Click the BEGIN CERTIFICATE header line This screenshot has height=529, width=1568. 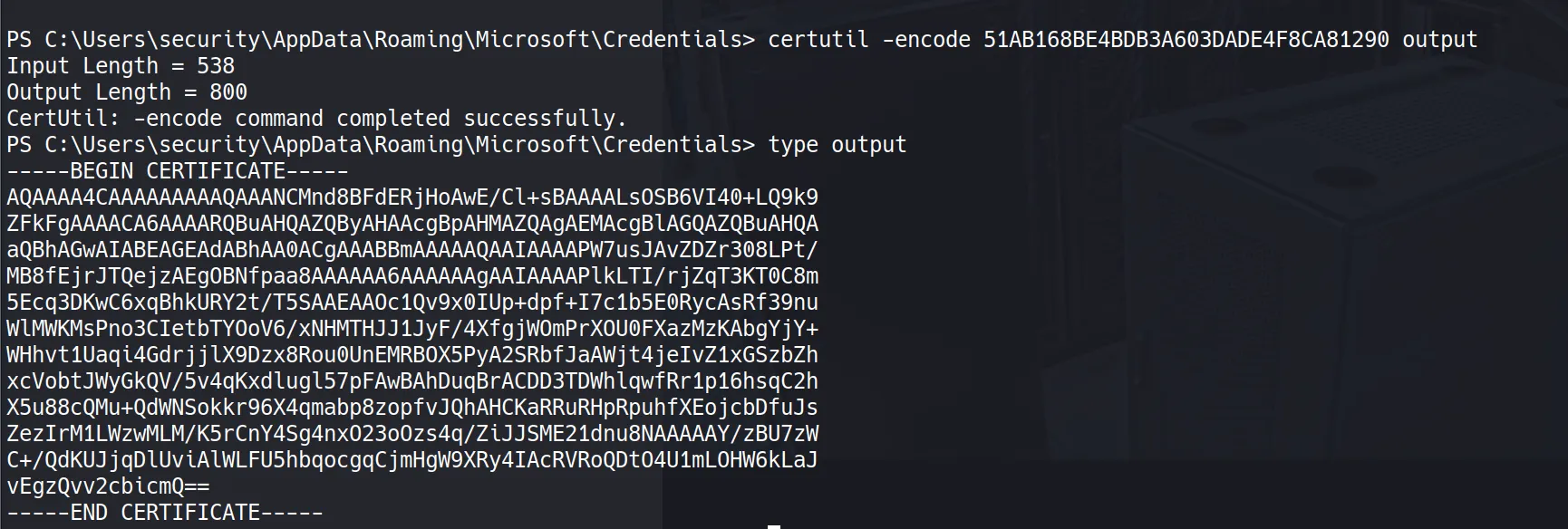pos(178,171)
